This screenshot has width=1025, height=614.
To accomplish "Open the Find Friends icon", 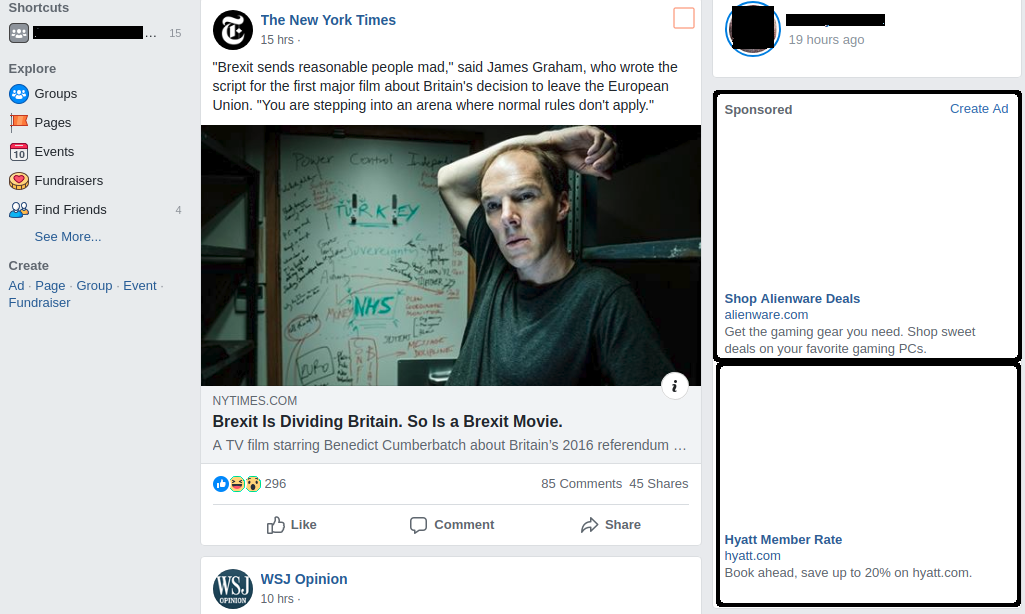I will click(x=19, y=210).
